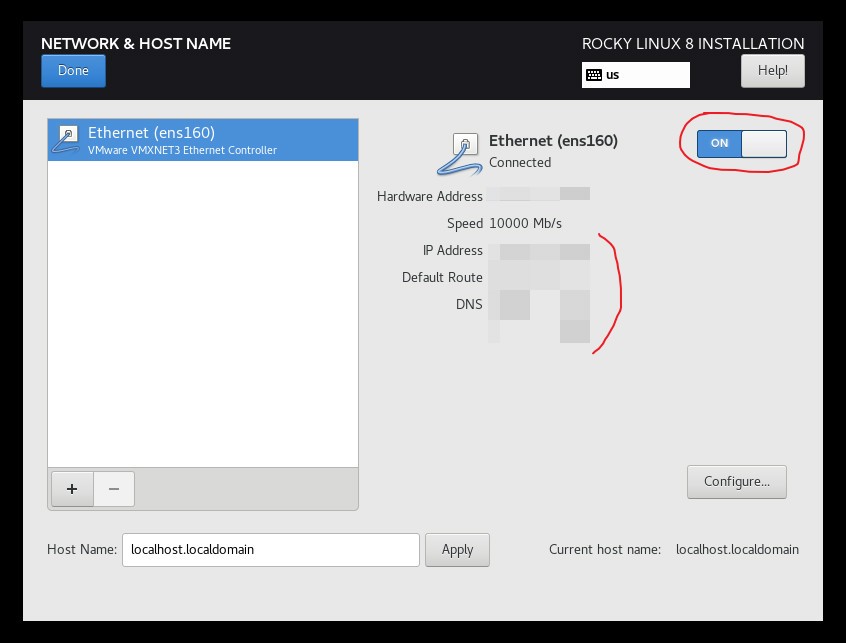Viewport: 846px width, 643px height.
Task: Toggle the Ethernet ens160 ON switch
Action: (x=742, y=144)
